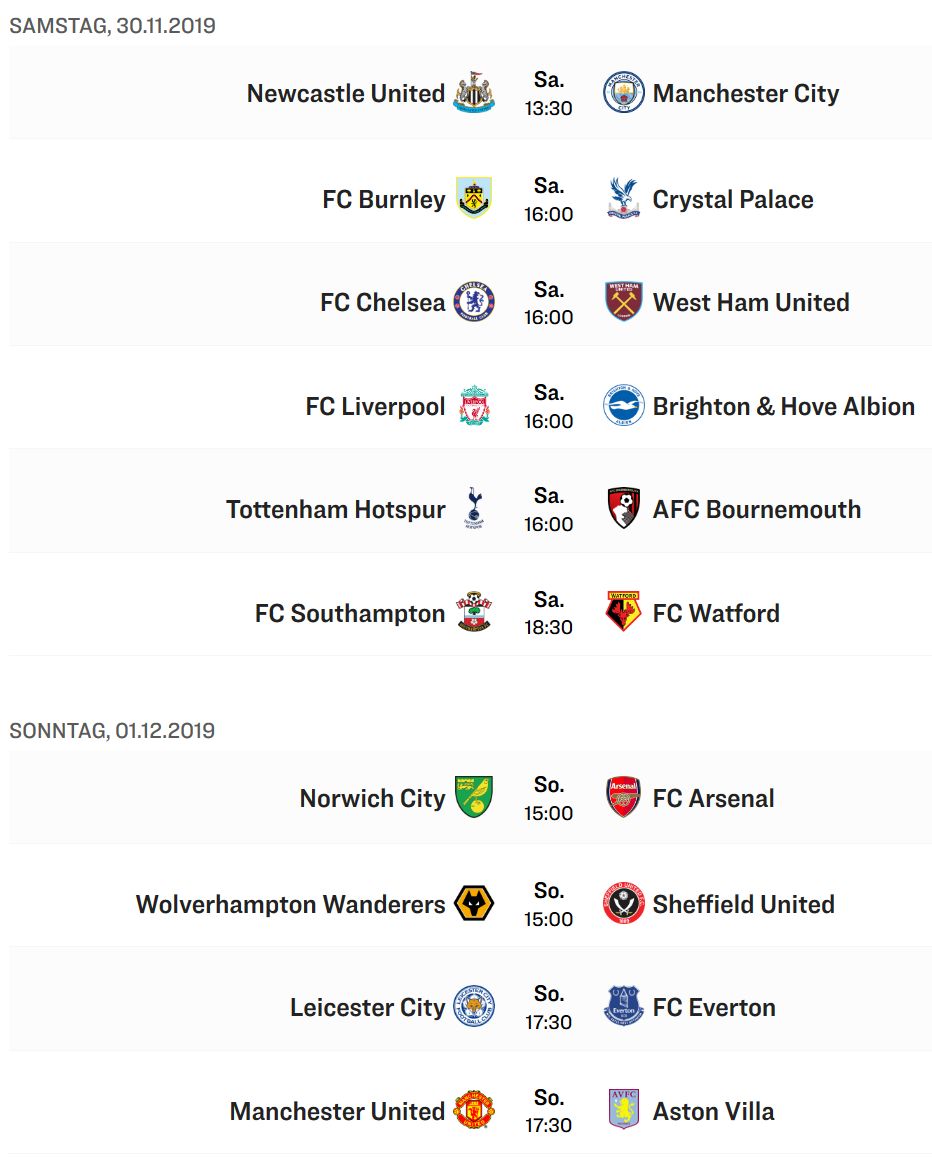Select the FC Liverpool crest

[473, 405]
